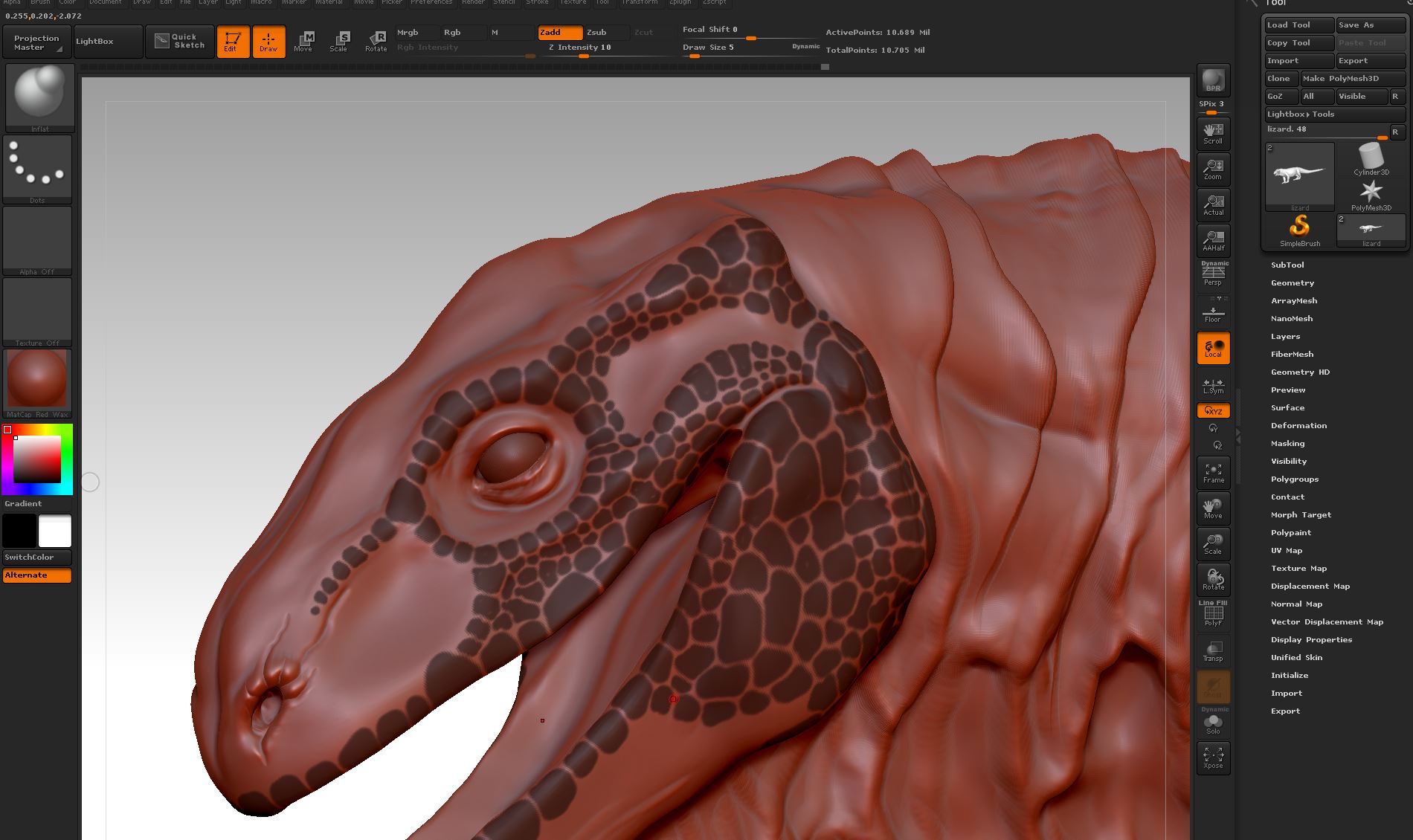1413x840 pixels.
Task: Activate Xpose view
Action: (1213, 757)
